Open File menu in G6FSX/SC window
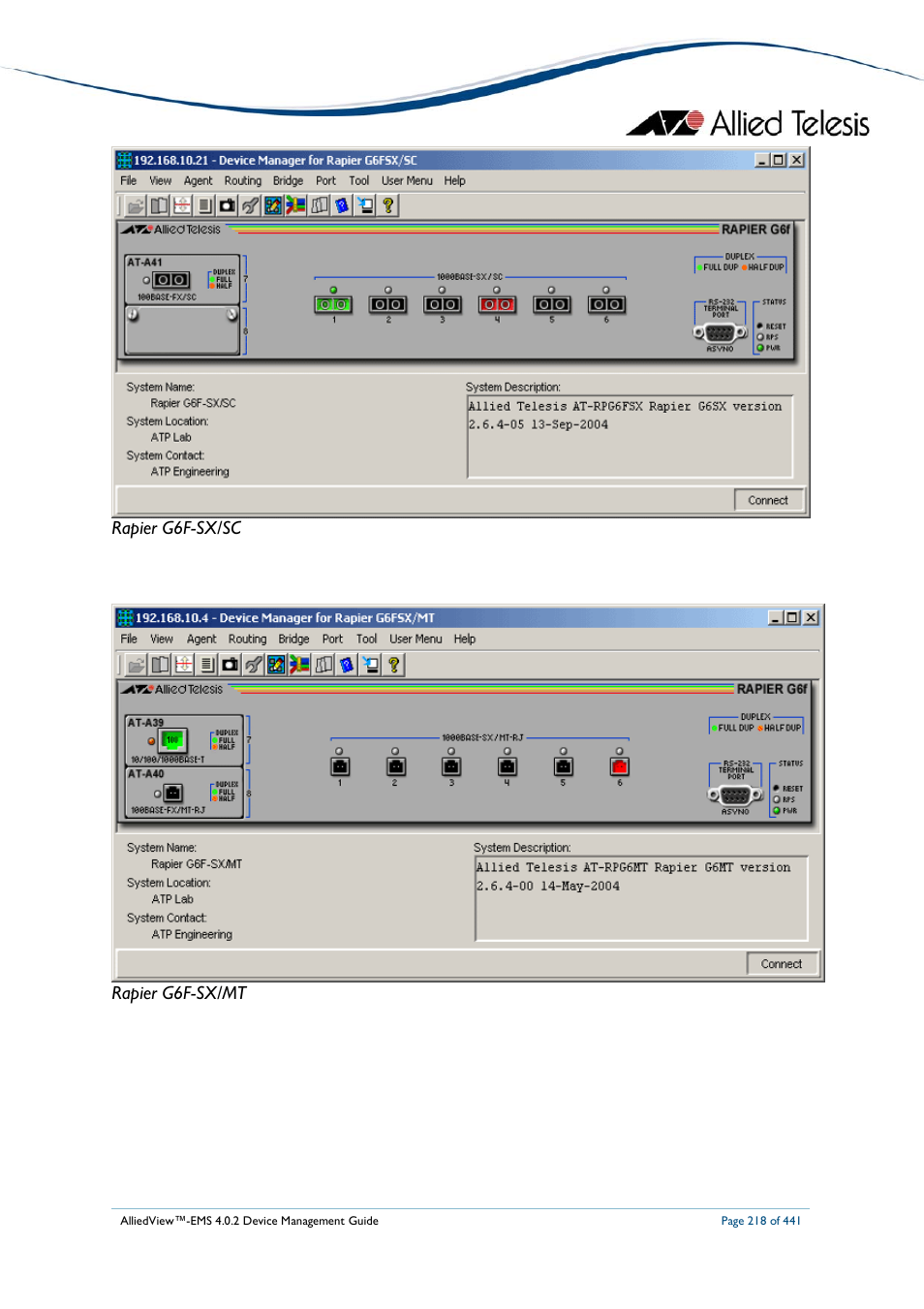924x1309 pixels. point(129,180)
